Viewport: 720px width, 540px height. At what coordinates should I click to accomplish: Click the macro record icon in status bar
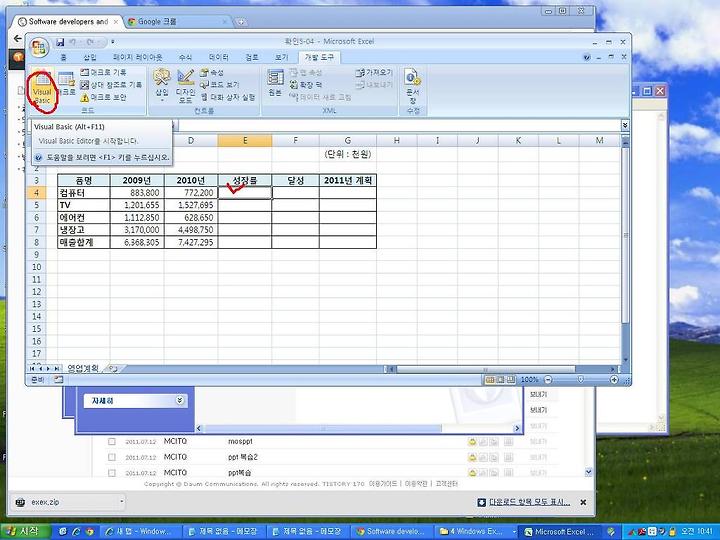point(58,380)
